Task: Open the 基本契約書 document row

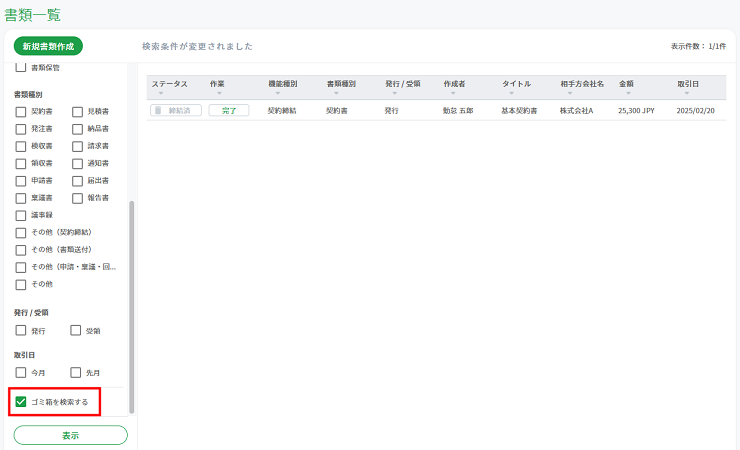Action: point(519,111)
